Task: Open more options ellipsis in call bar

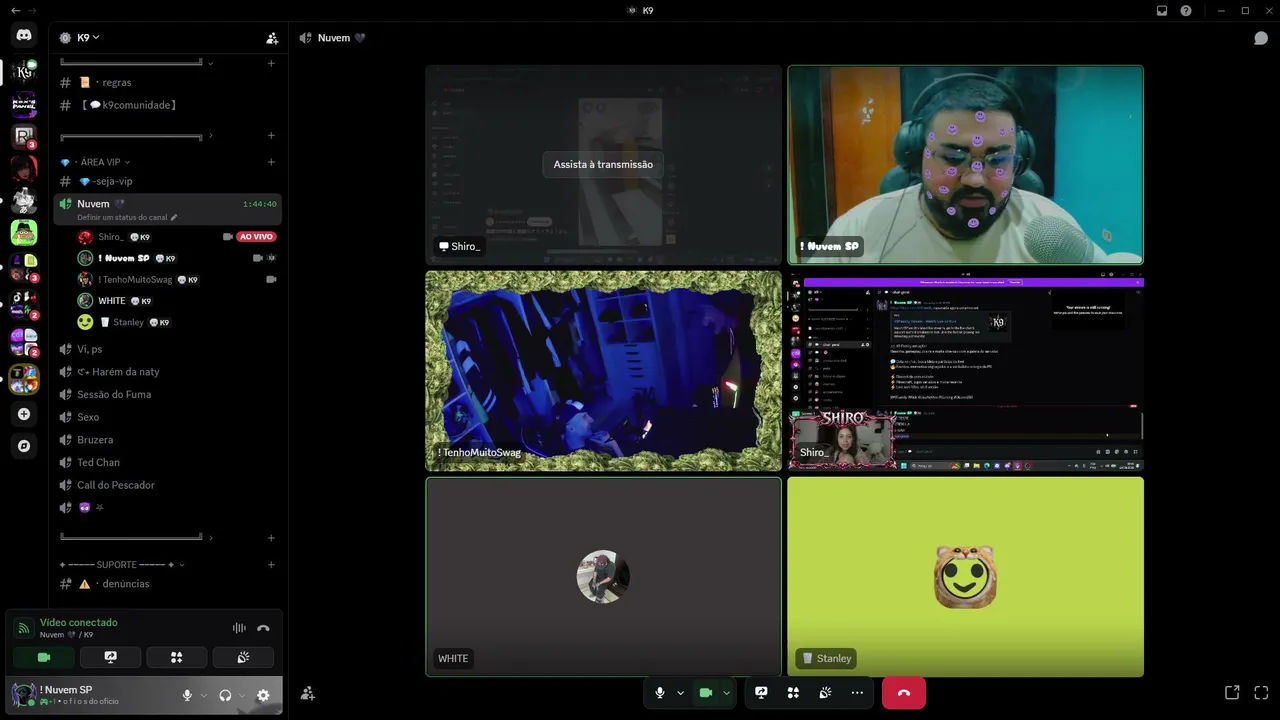Action: pyautogui.click(x=857, y=692)
